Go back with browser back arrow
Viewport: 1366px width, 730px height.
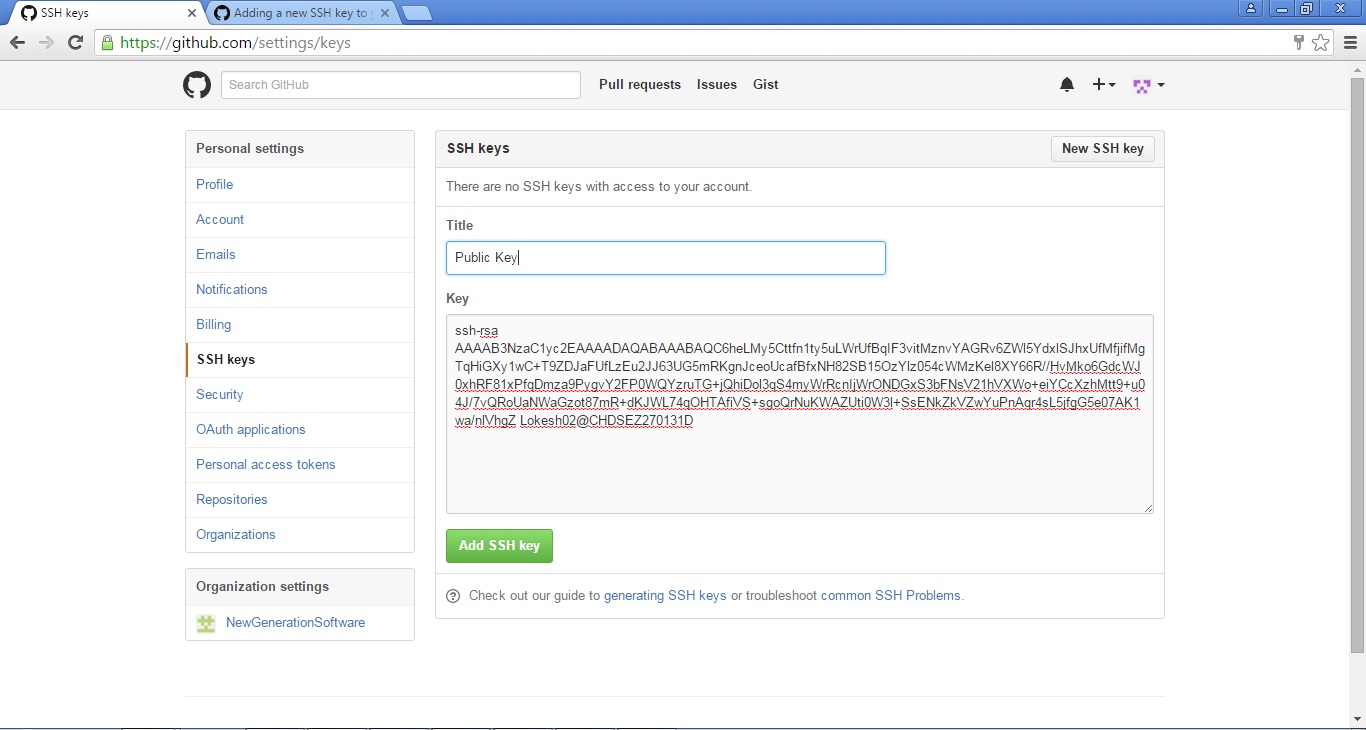pyautogui.click(x=17, y=42)
